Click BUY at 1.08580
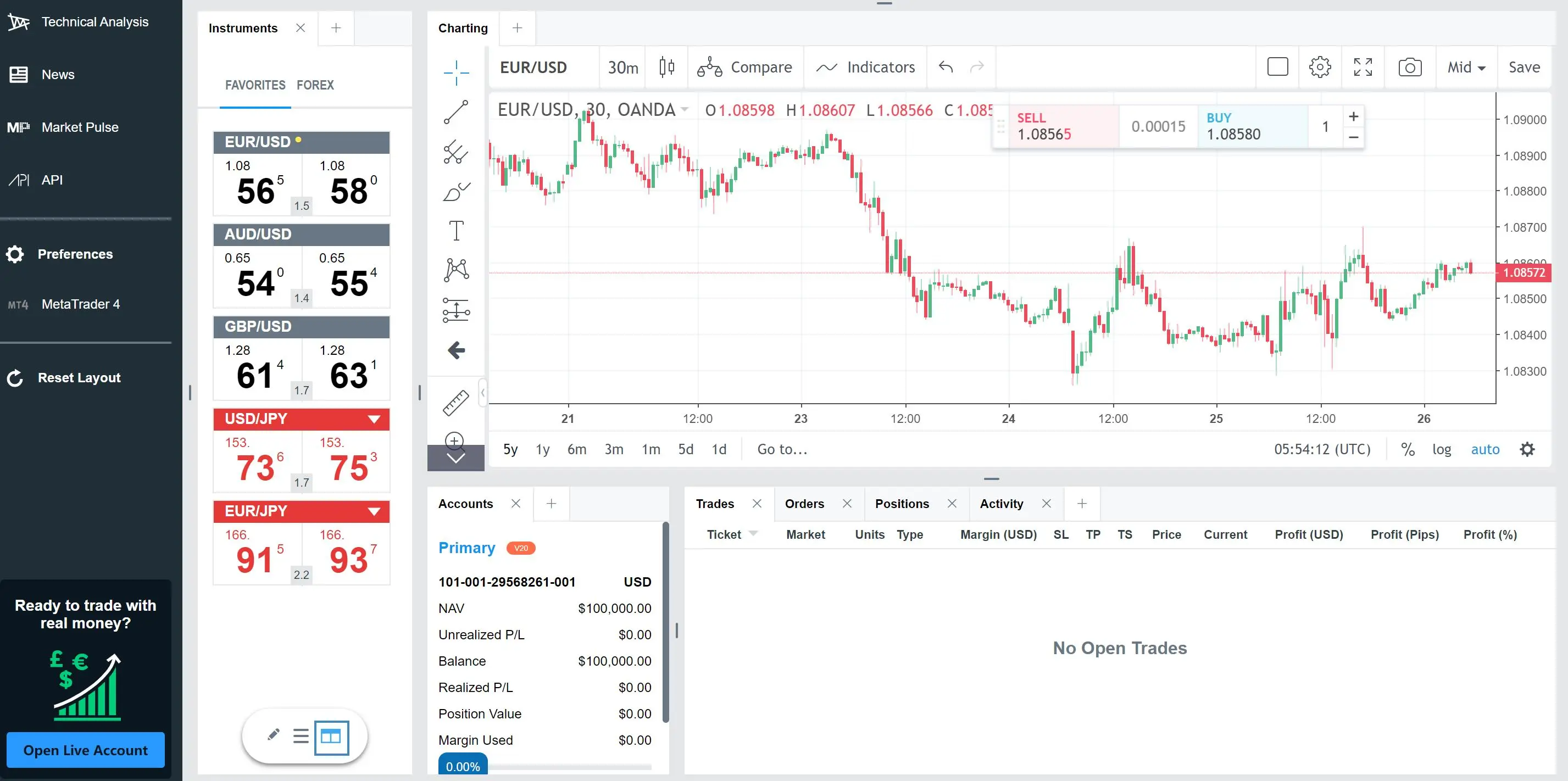 [1252, 126]
